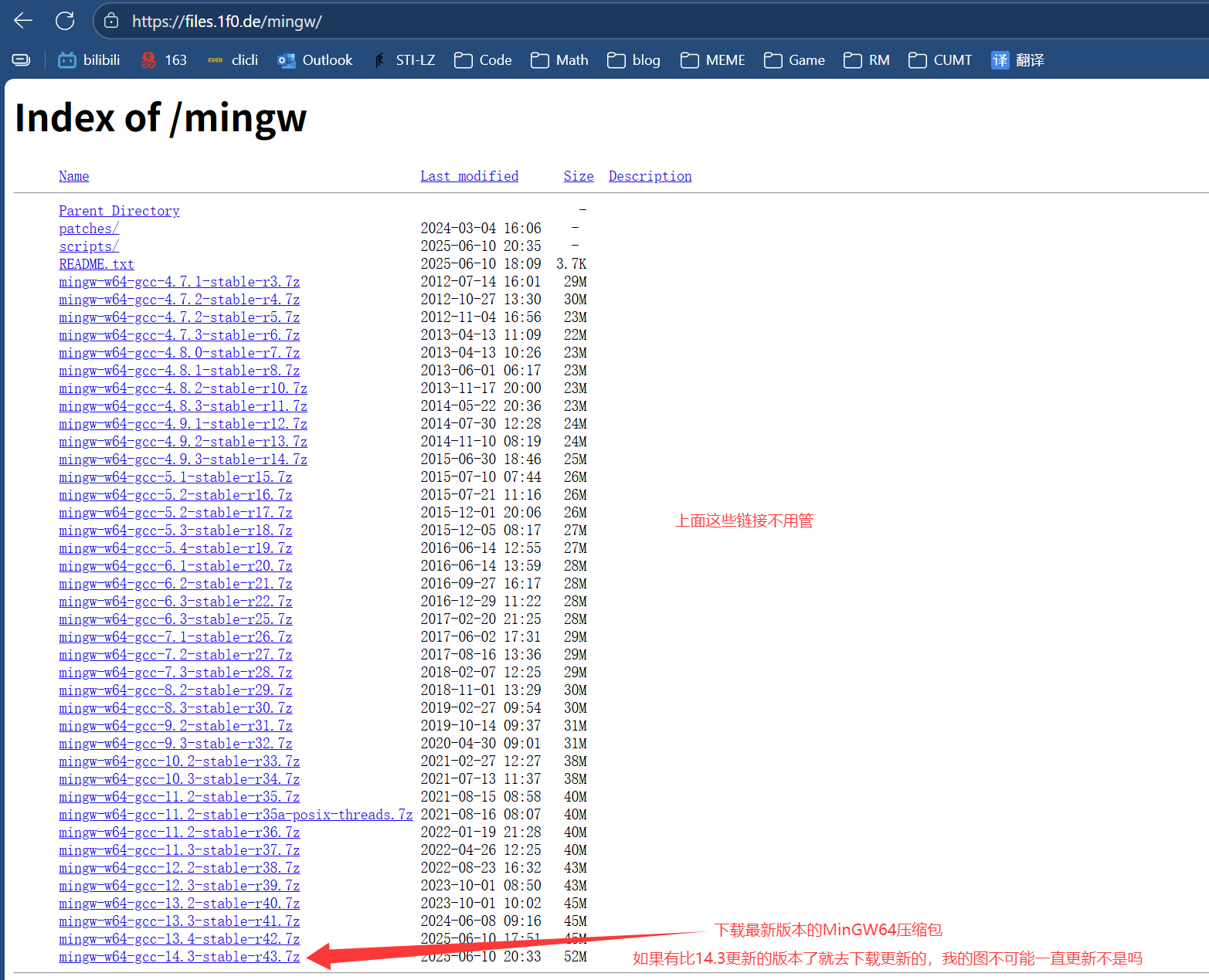
Task: Go to Parent Directory
Action: [x=119, y=211]
